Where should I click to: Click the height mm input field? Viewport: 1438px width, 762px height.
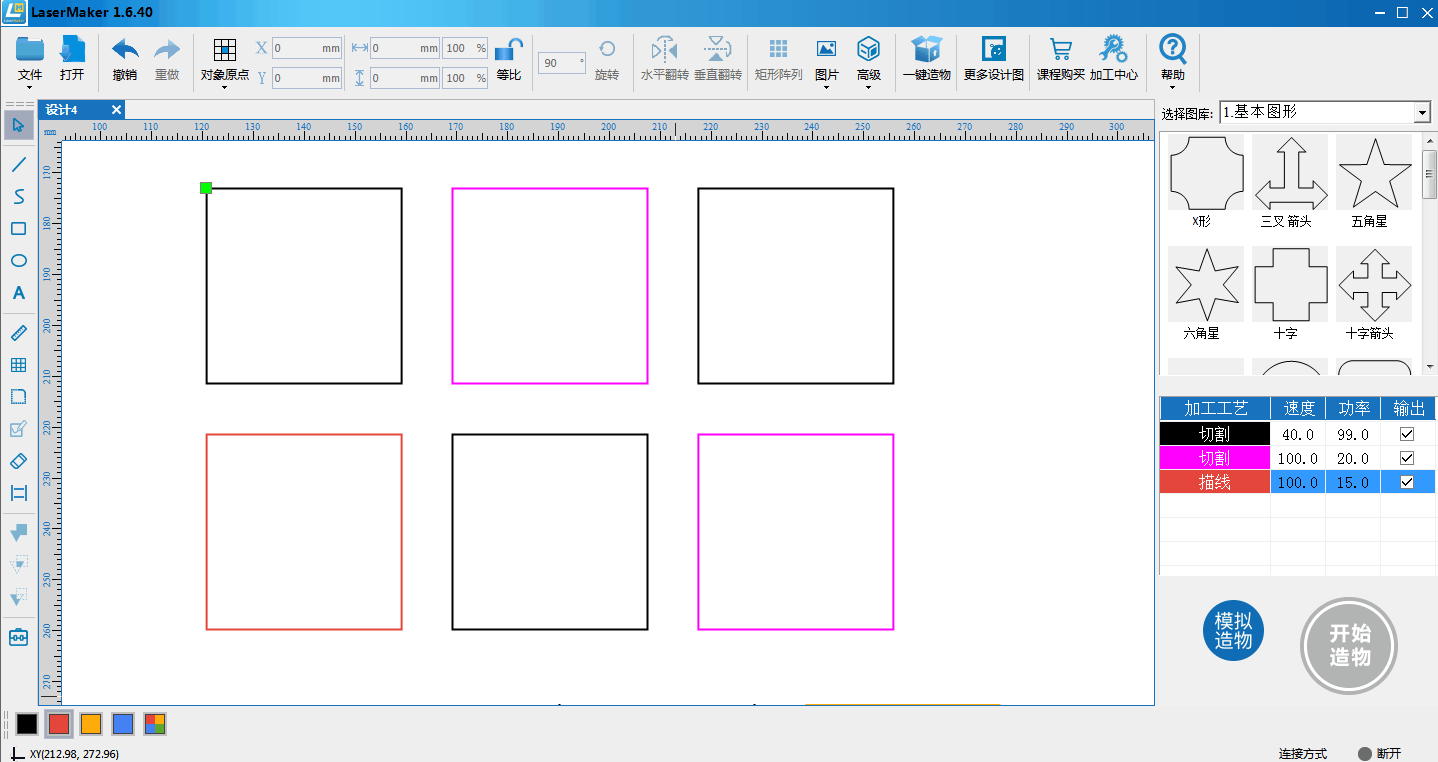405,78
